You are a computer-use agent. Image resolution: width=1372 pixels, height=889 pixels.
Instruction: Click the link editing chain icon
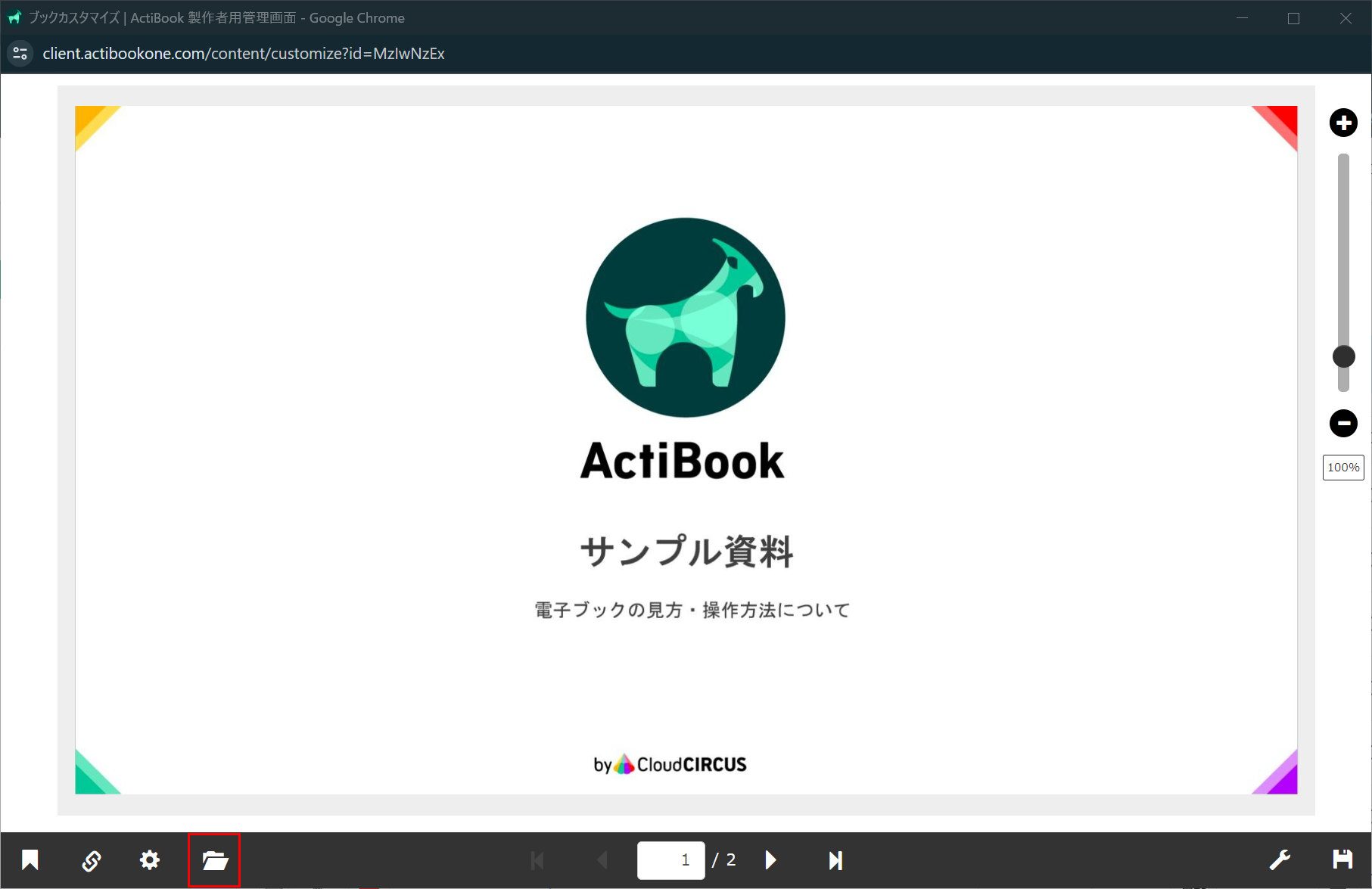pyautogui.click(x=92, y=860)
